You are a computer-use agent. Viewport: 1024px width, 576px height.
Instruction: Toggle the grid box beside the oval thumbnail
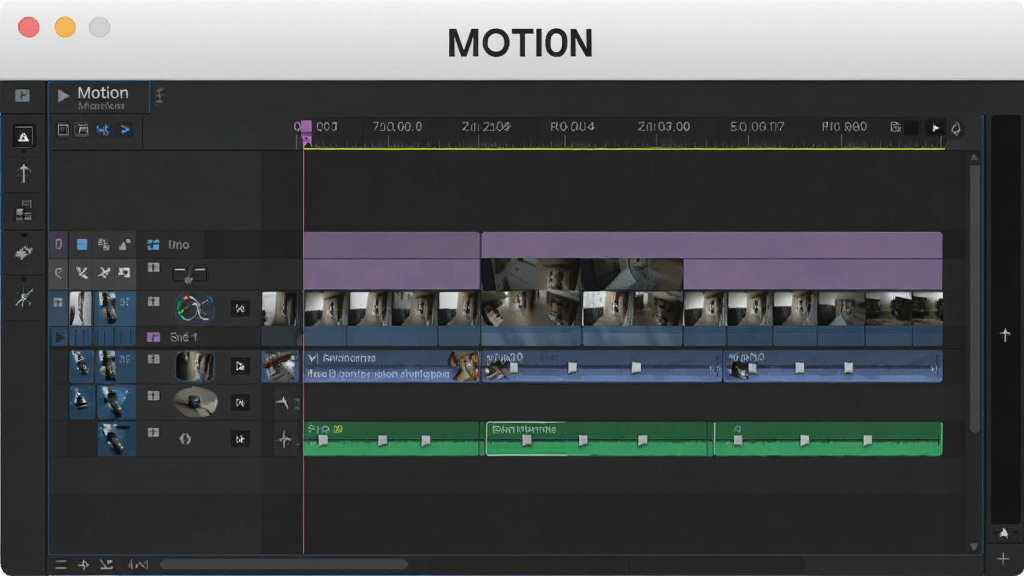click(153, 396)
